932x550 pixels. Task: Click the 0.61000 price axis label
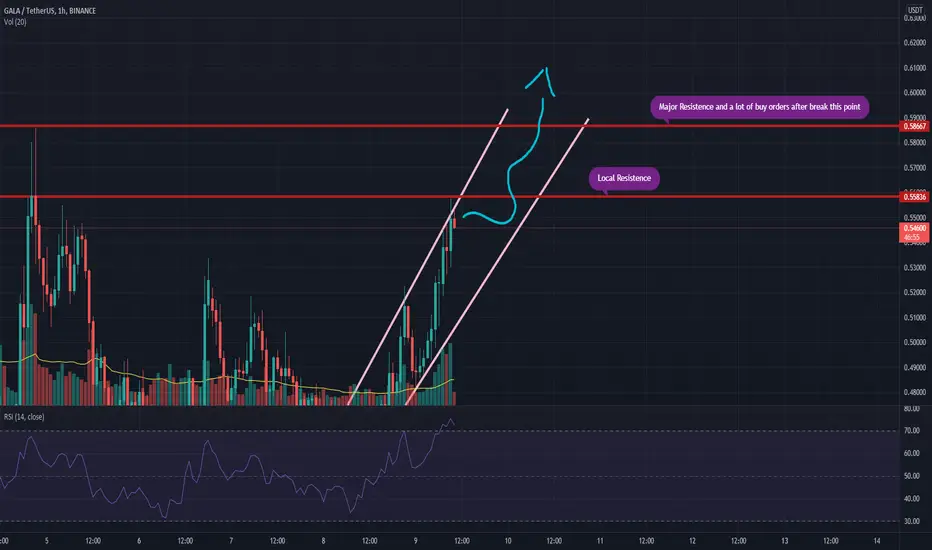[915, 68]
